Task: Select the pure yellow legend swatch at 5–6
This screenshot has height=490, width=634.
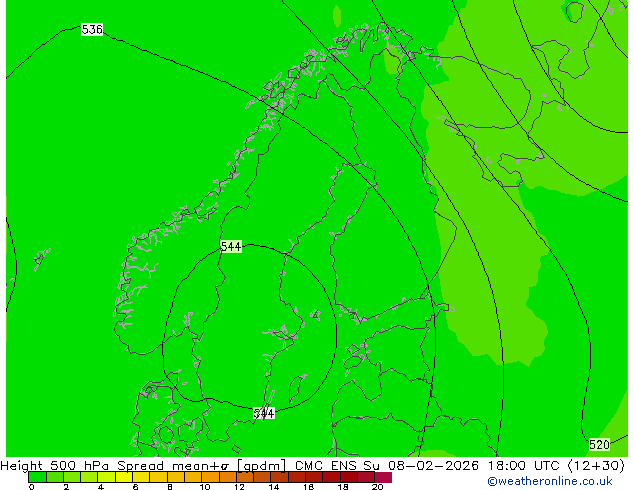Action: tap(124, 477)
